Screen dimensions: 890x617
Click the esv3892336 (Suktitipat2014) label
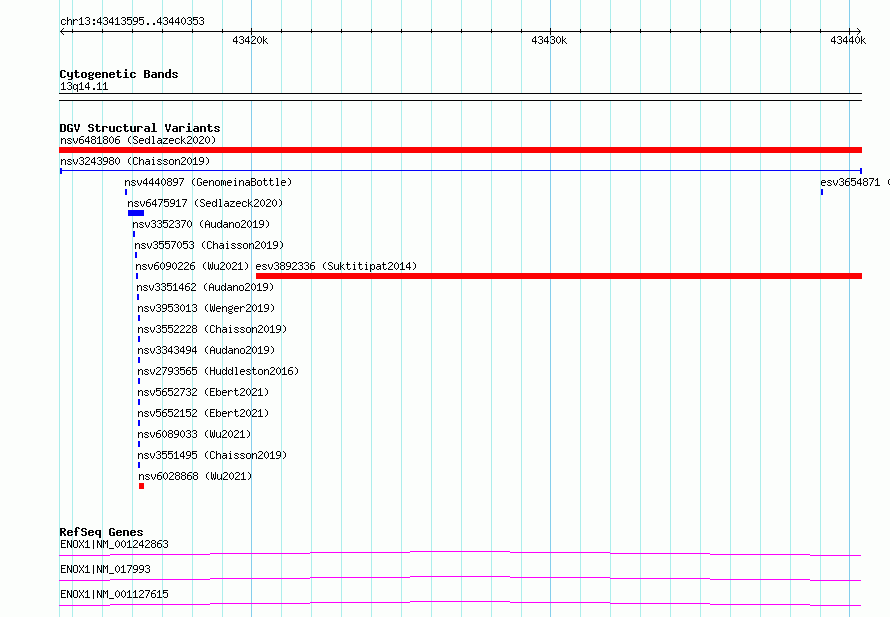tap(336, 266)
